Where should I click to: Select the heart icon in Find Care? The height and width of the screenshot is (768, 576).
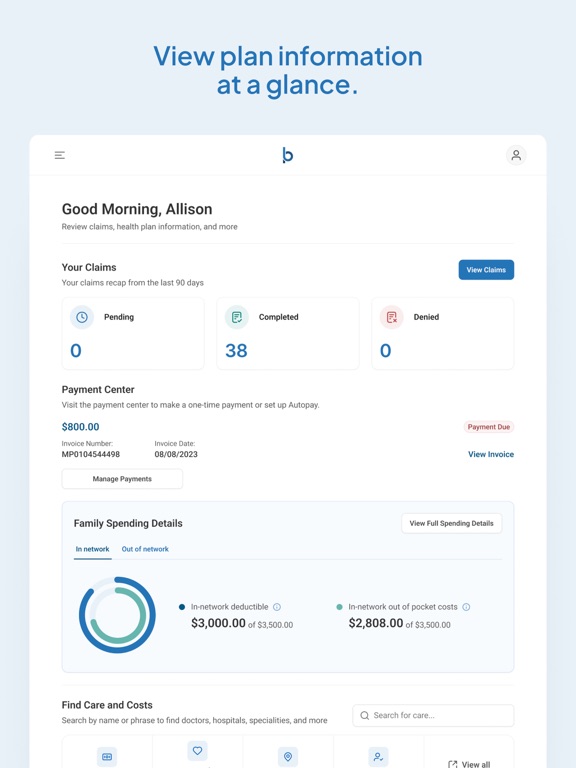(x=197, y=750)
